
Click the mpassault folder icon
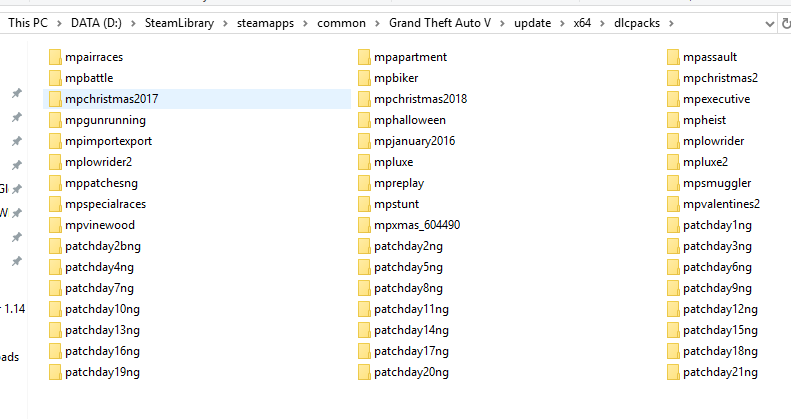tap(673, 57)
